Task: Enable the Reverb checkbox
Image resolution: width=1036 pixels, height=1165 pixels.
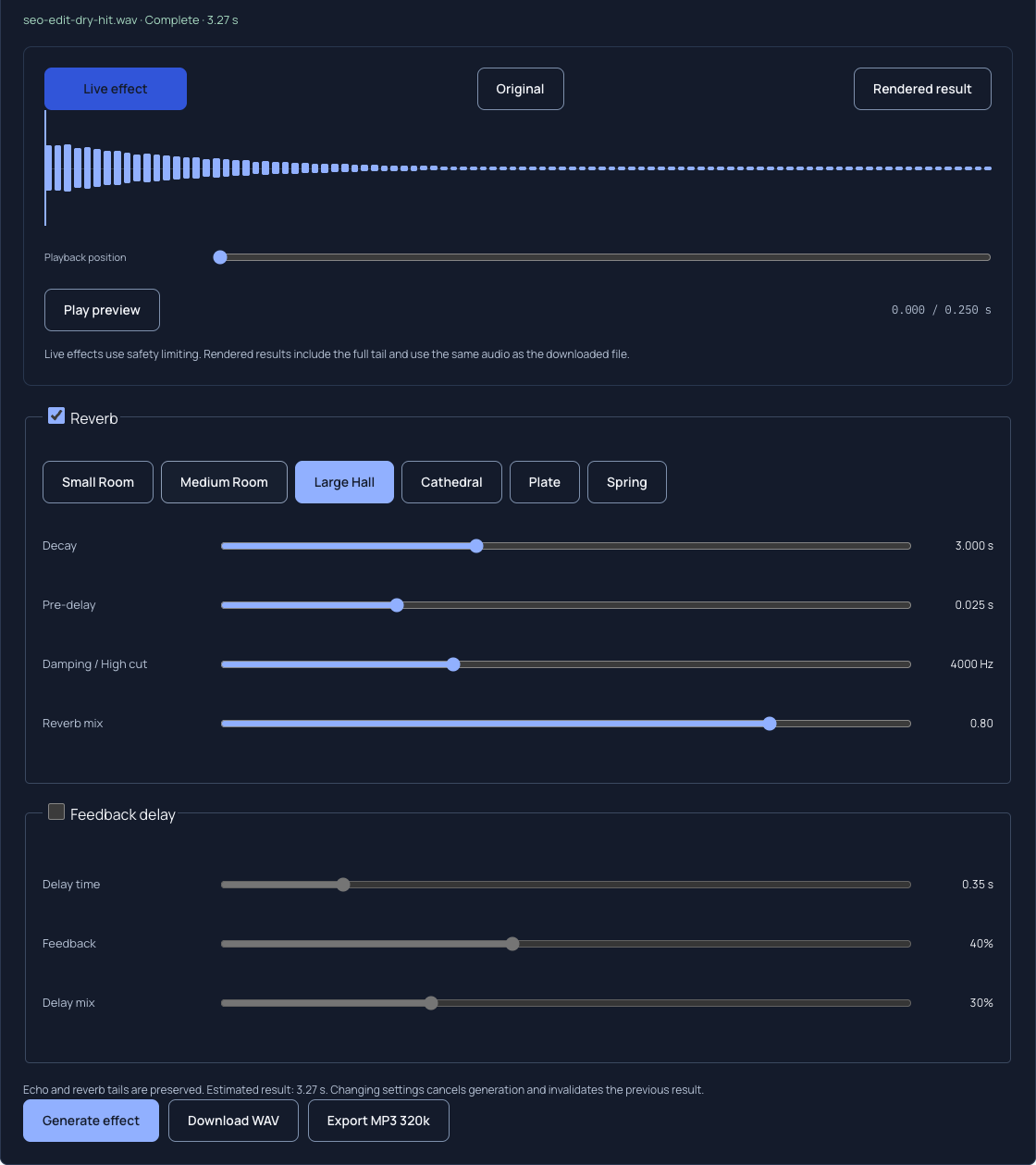Action: [56, 416]
